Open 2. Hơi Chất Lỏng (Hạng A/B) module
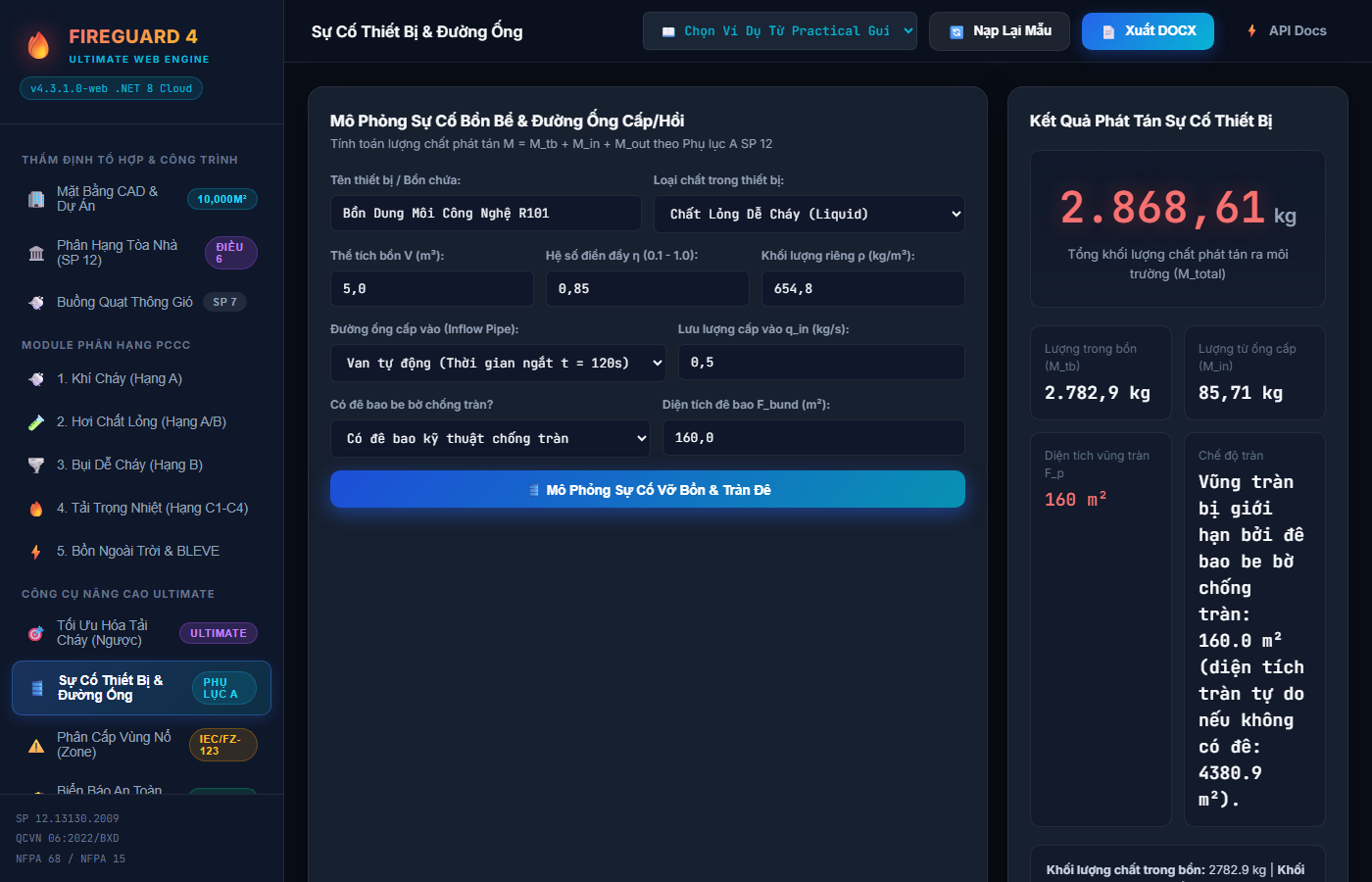 [x=141, y=421]
